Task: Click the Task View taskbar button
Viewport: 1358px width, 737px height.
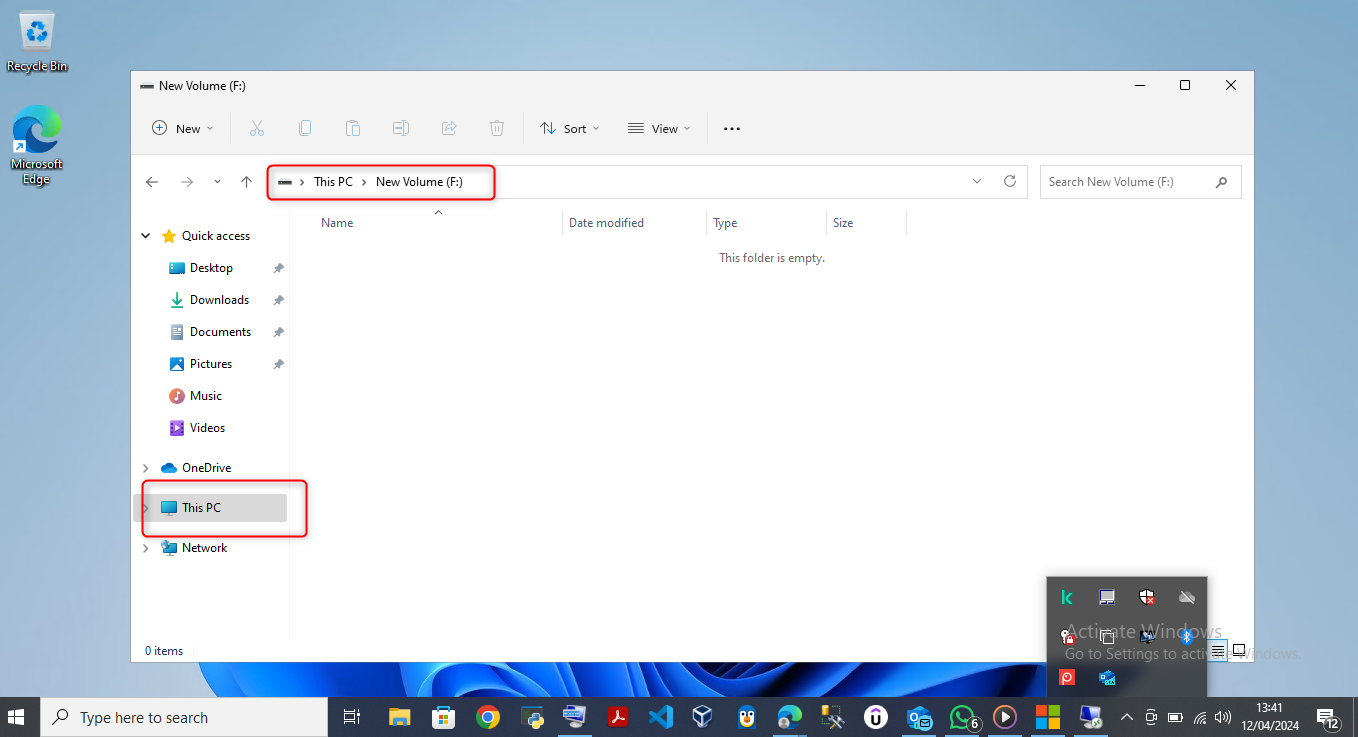Action: point(352,717)
